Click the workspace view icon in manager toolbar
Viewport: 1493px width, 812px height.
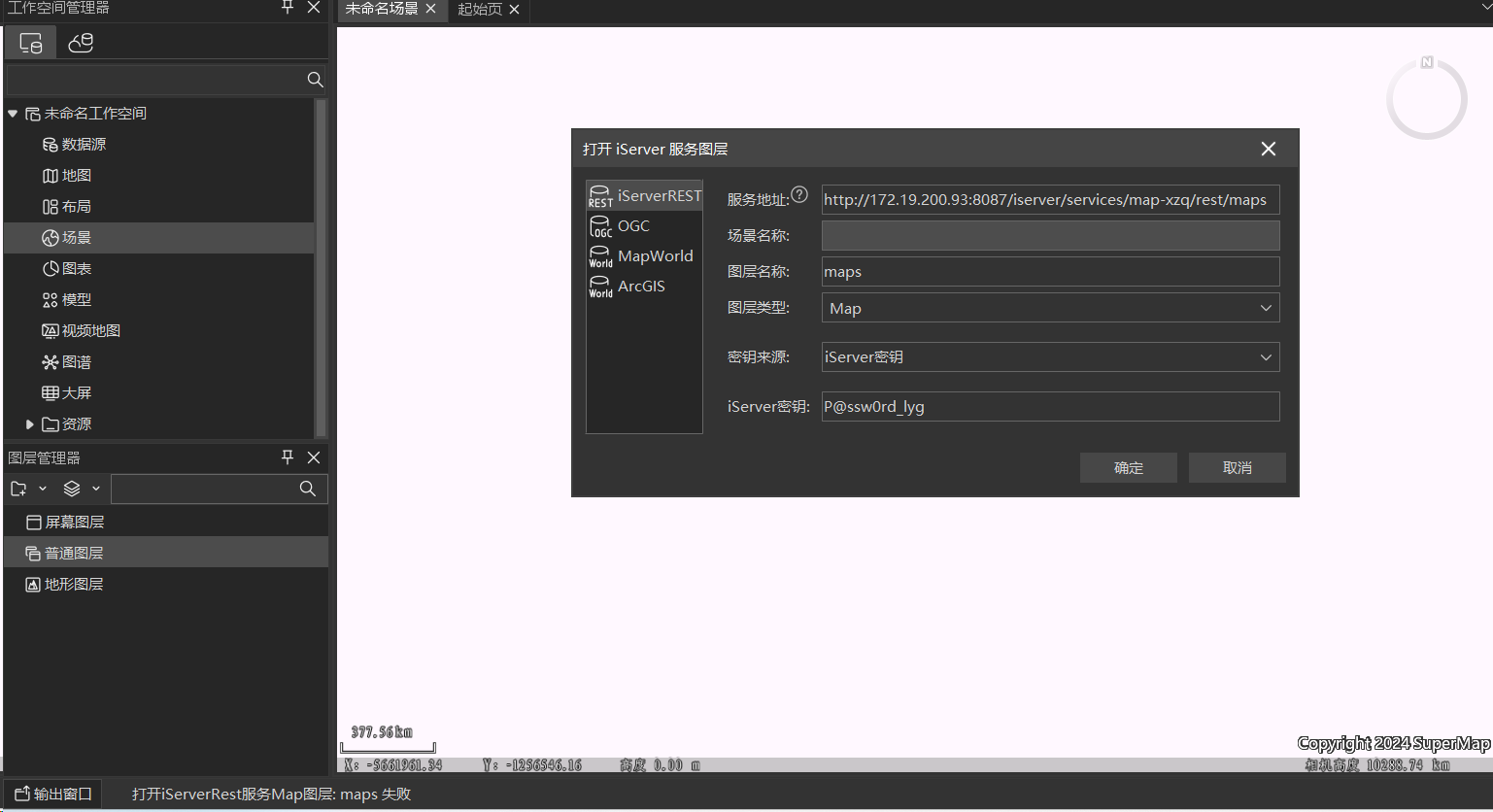pos(30,43)
